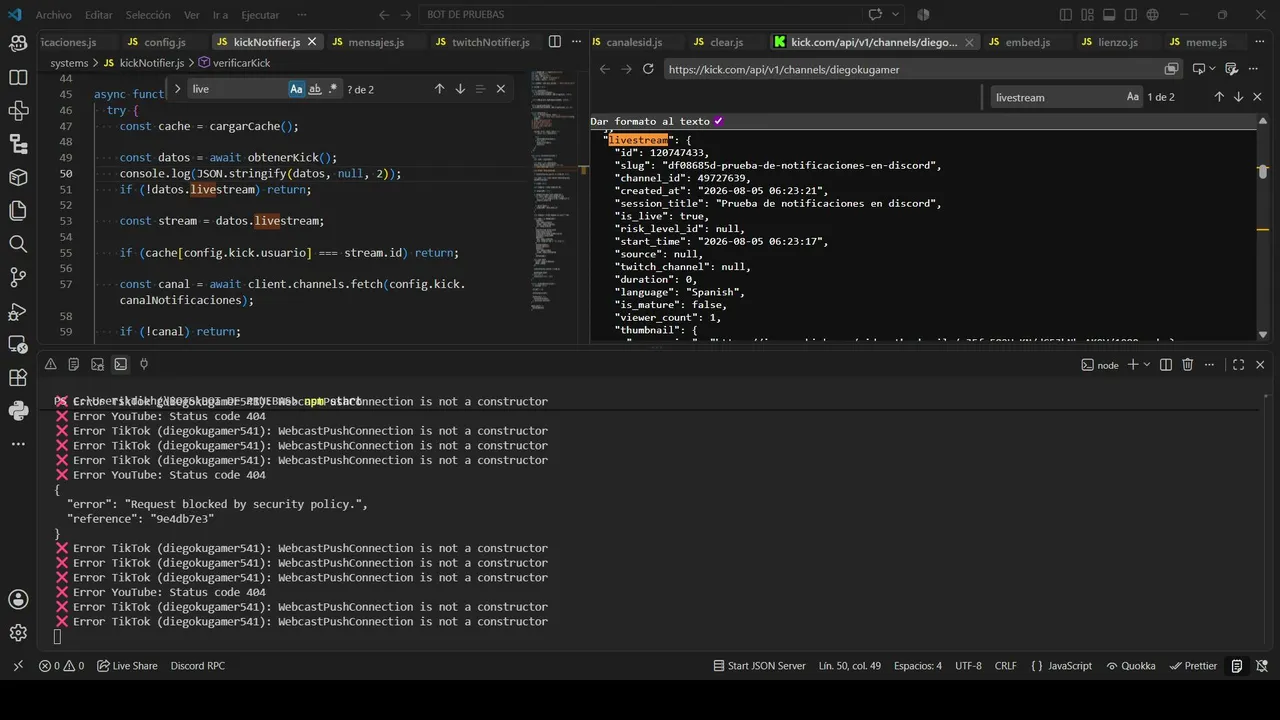The height and width of the screenshot is (720, 1280).
Task: Switch to the config.js tab
Action: tap(156, 42)
